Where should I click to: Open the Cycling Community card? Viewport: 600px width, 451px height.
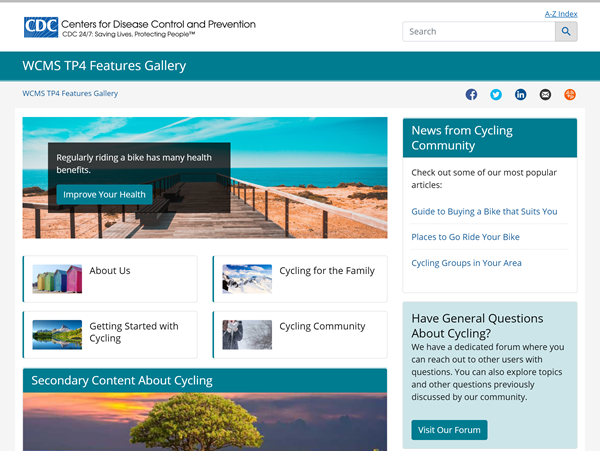click(300, 335)
